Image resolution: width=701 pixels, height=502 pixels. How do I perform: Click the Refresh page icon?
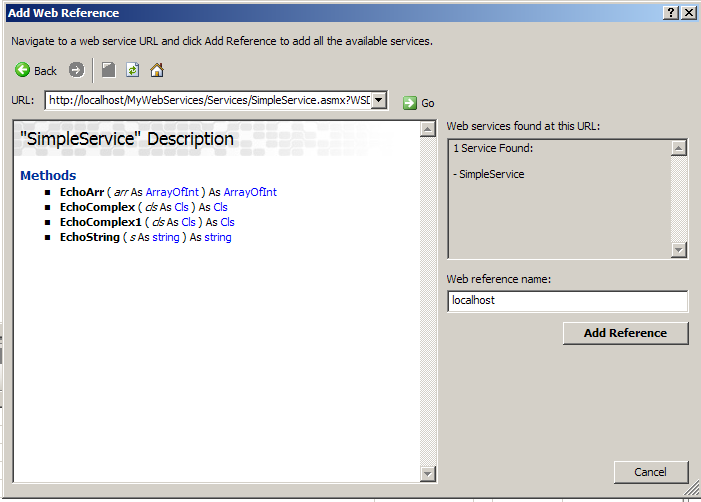[133, 70]
